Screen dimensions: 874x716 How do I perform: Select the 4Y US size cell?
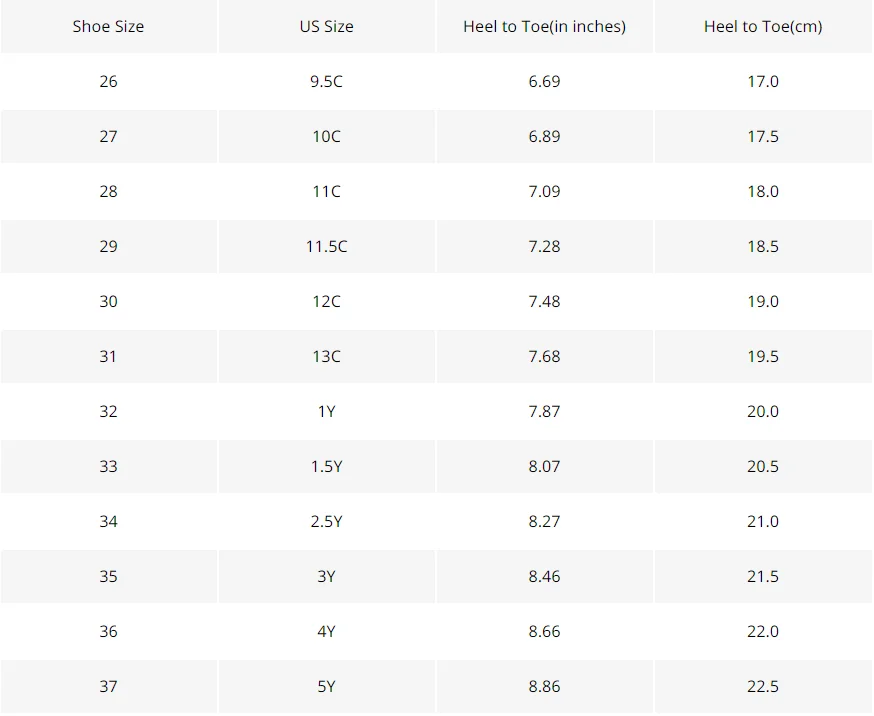[x=327, y=631]
